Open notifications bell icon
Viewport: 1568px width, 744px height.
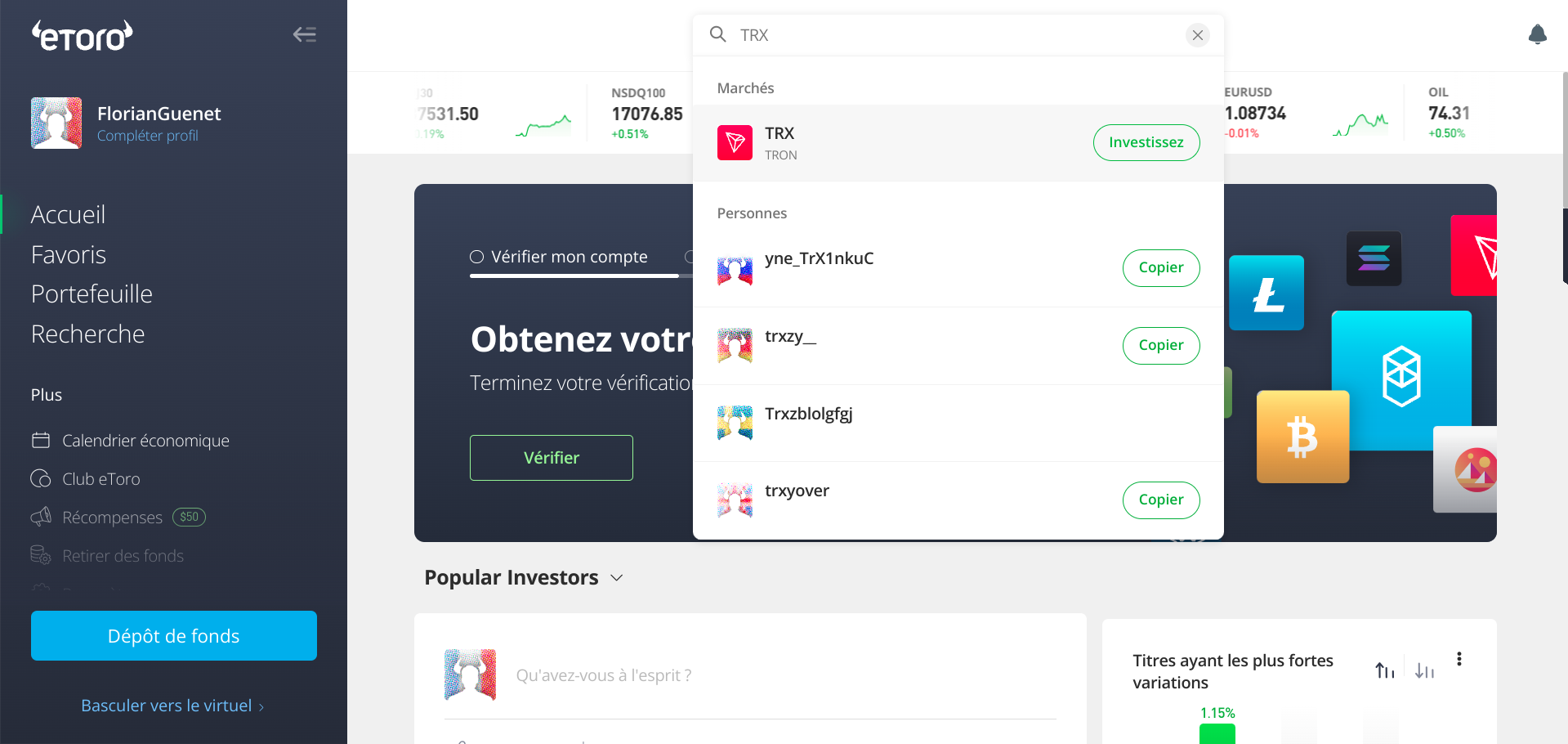click(x=1537, y=34)
